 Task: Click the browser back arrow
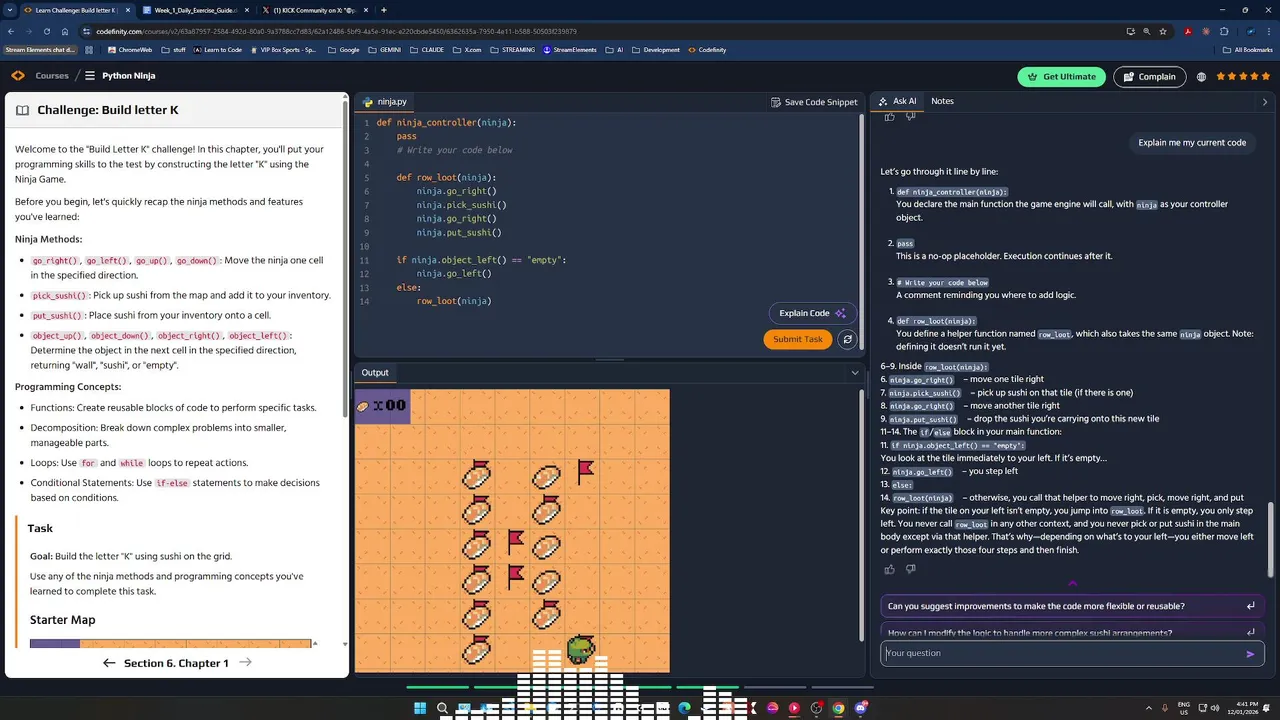click(x=11, y=31)
